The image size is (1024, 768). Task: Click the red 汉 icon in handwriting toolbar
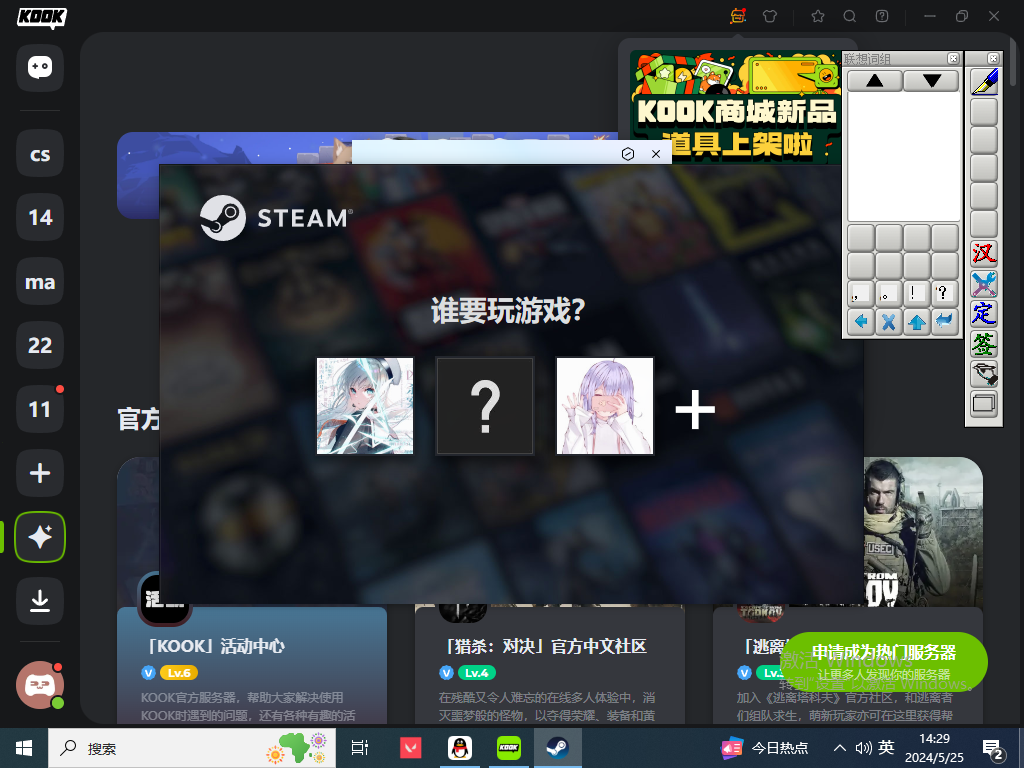984,253
